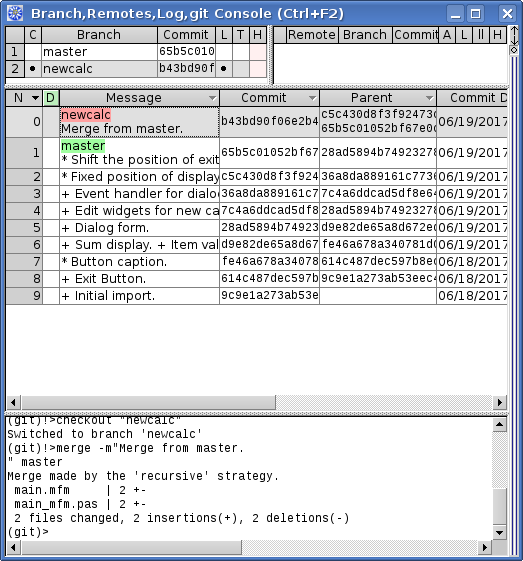523x561 pixels.
Task: Click the (git)> console prompt input line
Action: [249, 532]
